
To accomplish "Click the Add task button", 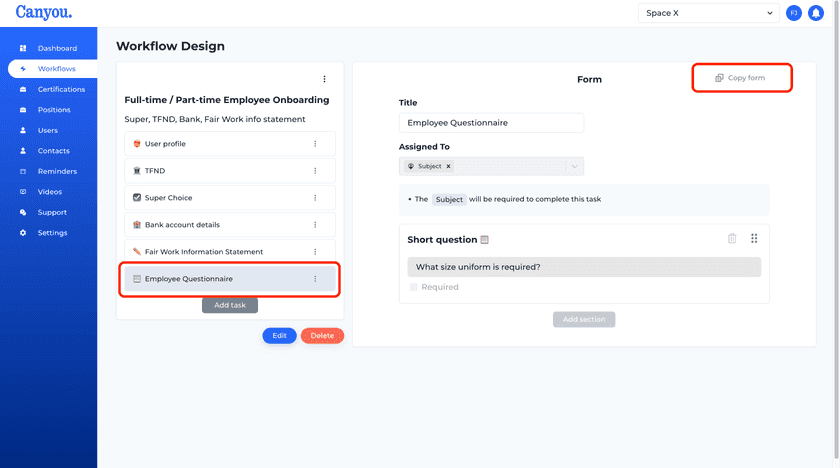I will click(x=230, y=305).
